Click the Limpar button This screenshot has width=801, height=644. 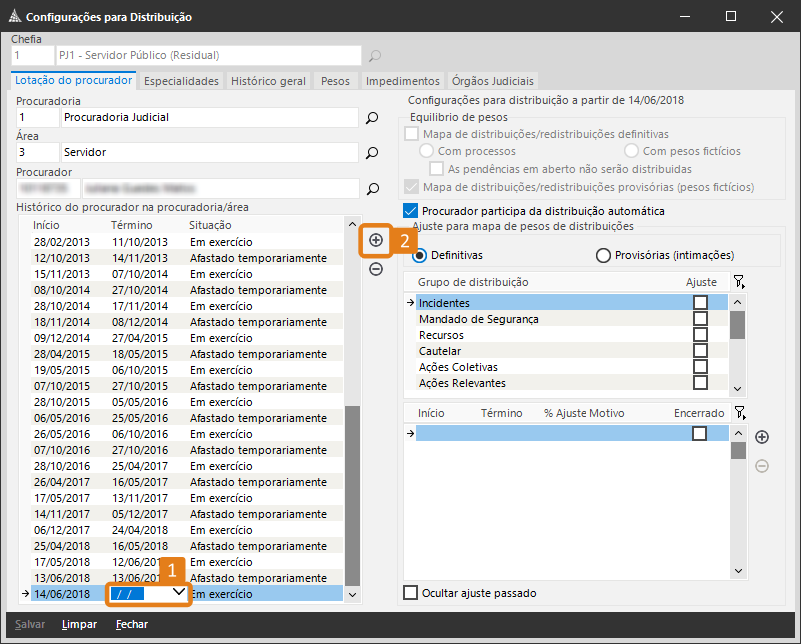(x=79, y=624)
